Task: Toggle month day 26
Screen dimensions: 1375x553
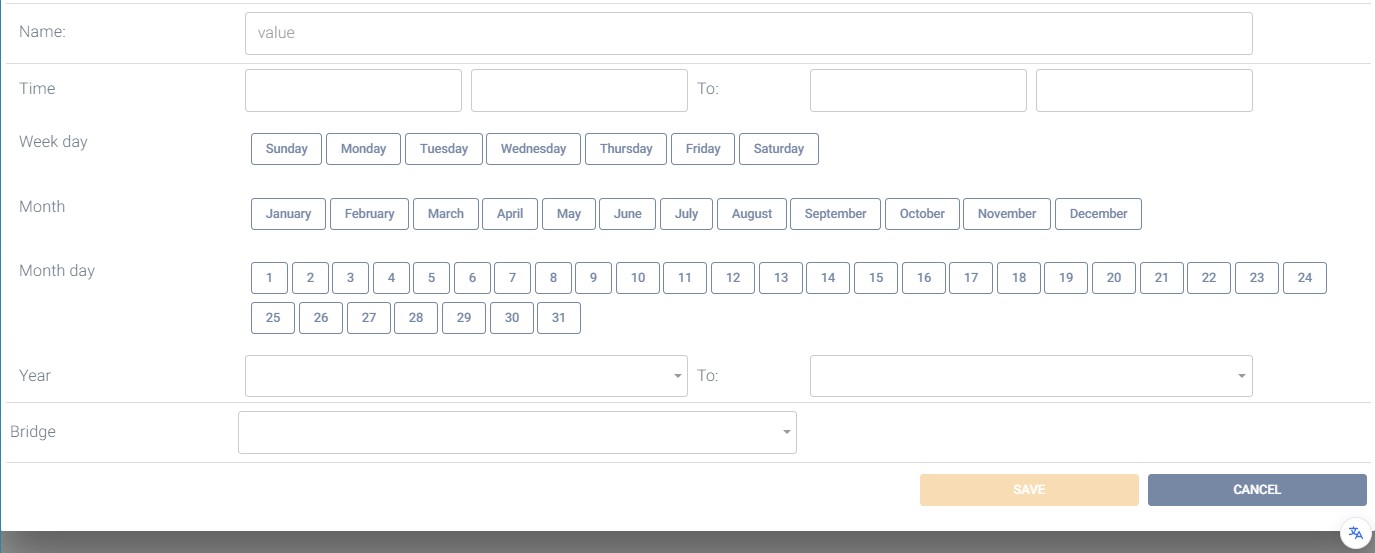Action: click(321, 318)
